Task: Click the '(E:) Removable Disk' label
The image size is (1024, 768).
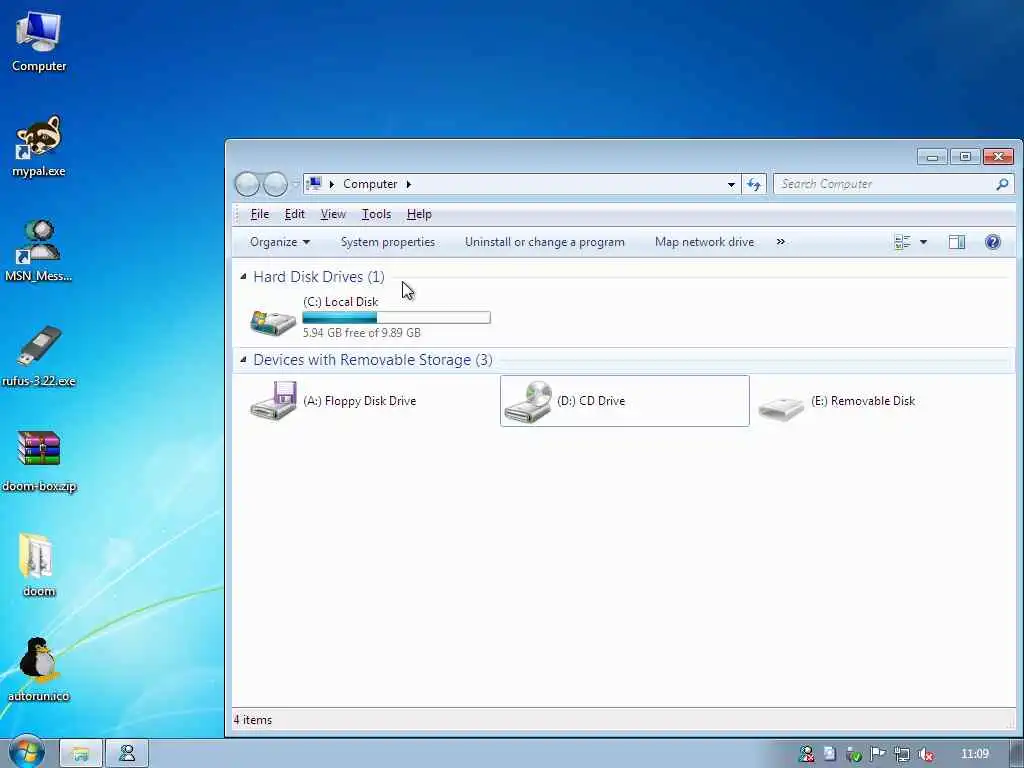Action: tap(863, 401)
